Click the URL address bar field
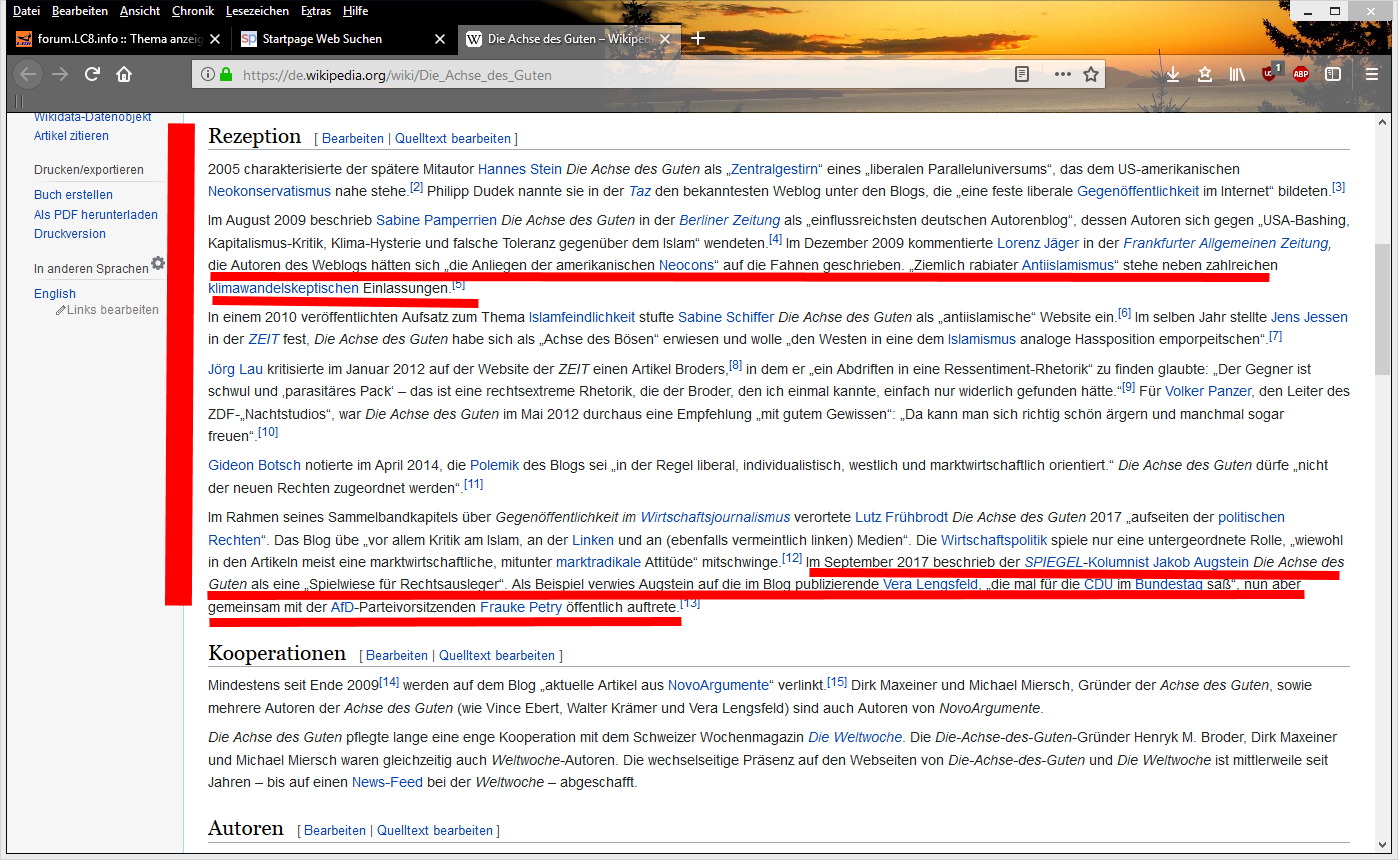This screenshot has height=860, width=1398. pyautogui.click(x=600, y=74)
